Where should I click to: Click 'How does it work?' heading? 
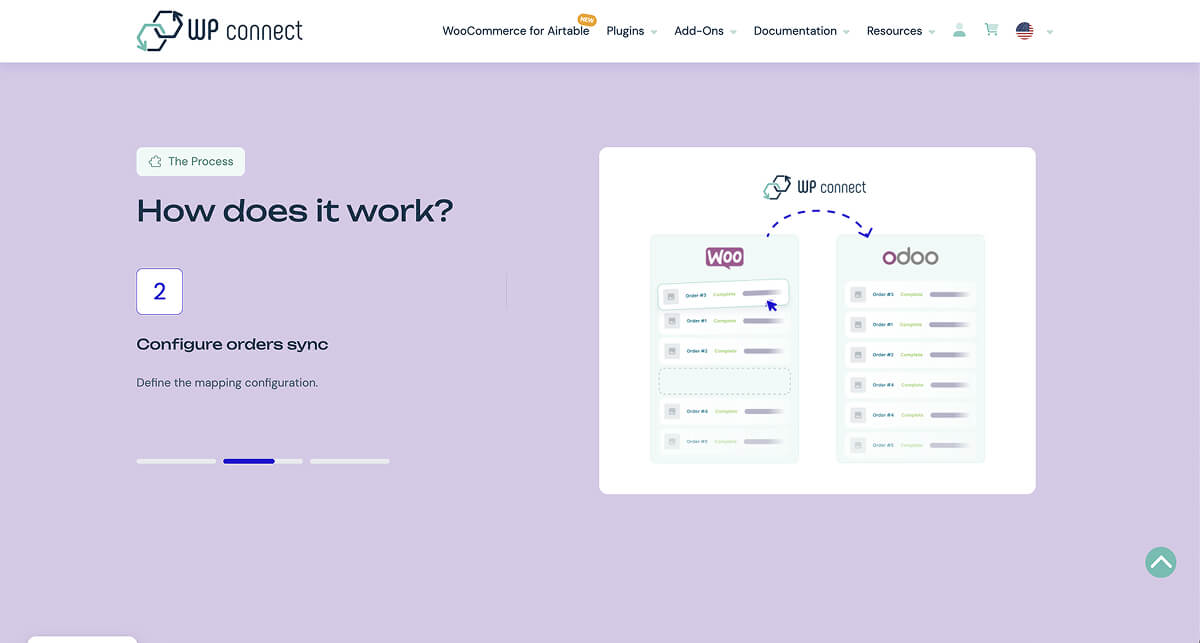295,211
